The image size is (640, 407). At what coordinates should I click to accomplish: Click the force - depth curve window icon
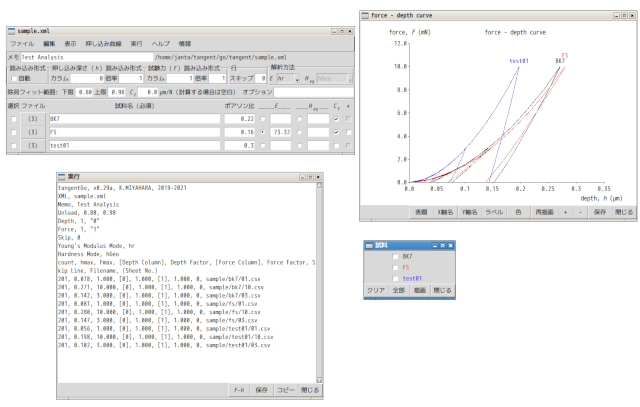click(x=365, y=16)
